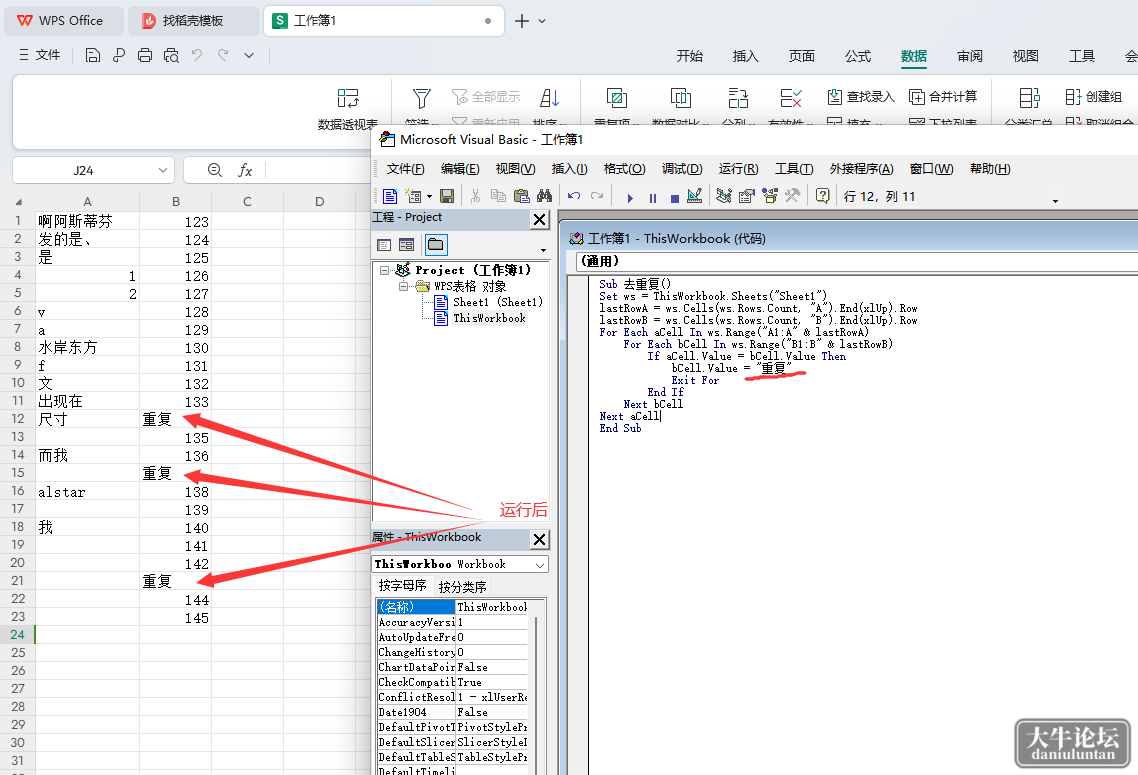This screenshot has height=775, width=1138.
Task: Click the Save icon in VBA toolbar
Action: pyautogui.click(x=447, y=196)
